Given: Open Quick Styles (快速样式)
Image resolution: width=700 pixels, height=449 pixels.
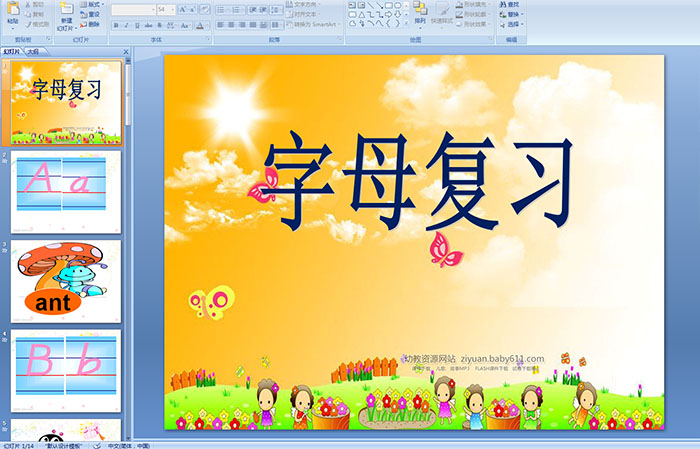Looking at the screenshot, I should click(442, 13).
